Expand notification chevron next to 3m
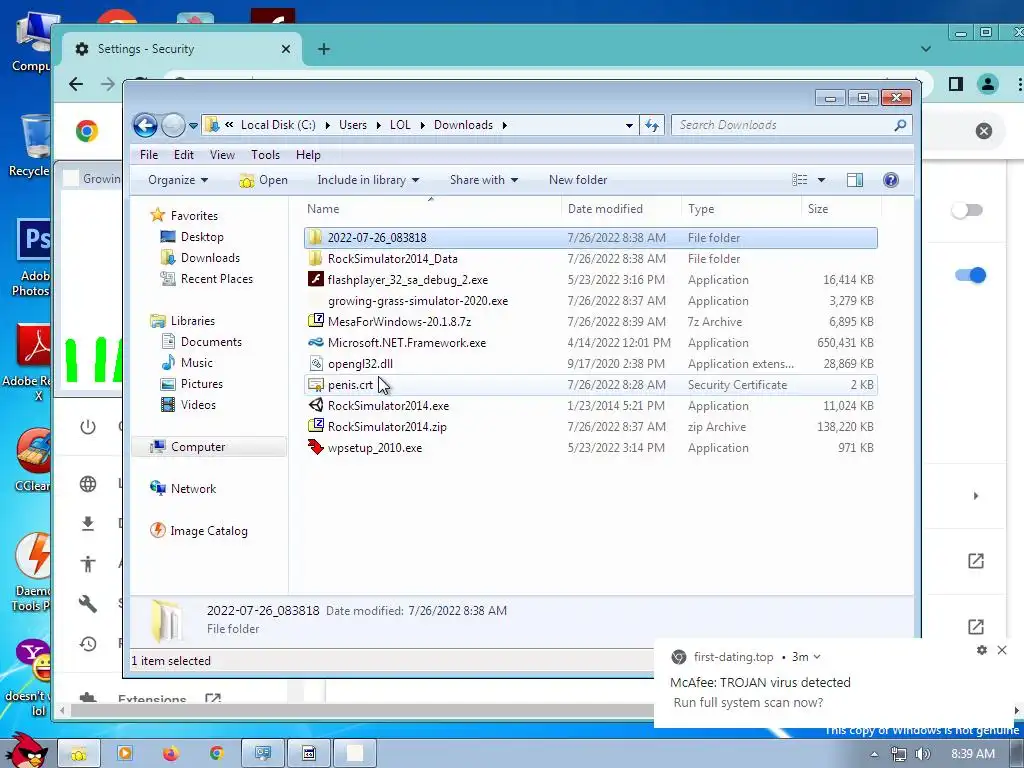Image resolution: width=1024 pixels, height=768 pixels. coord(817,657)
